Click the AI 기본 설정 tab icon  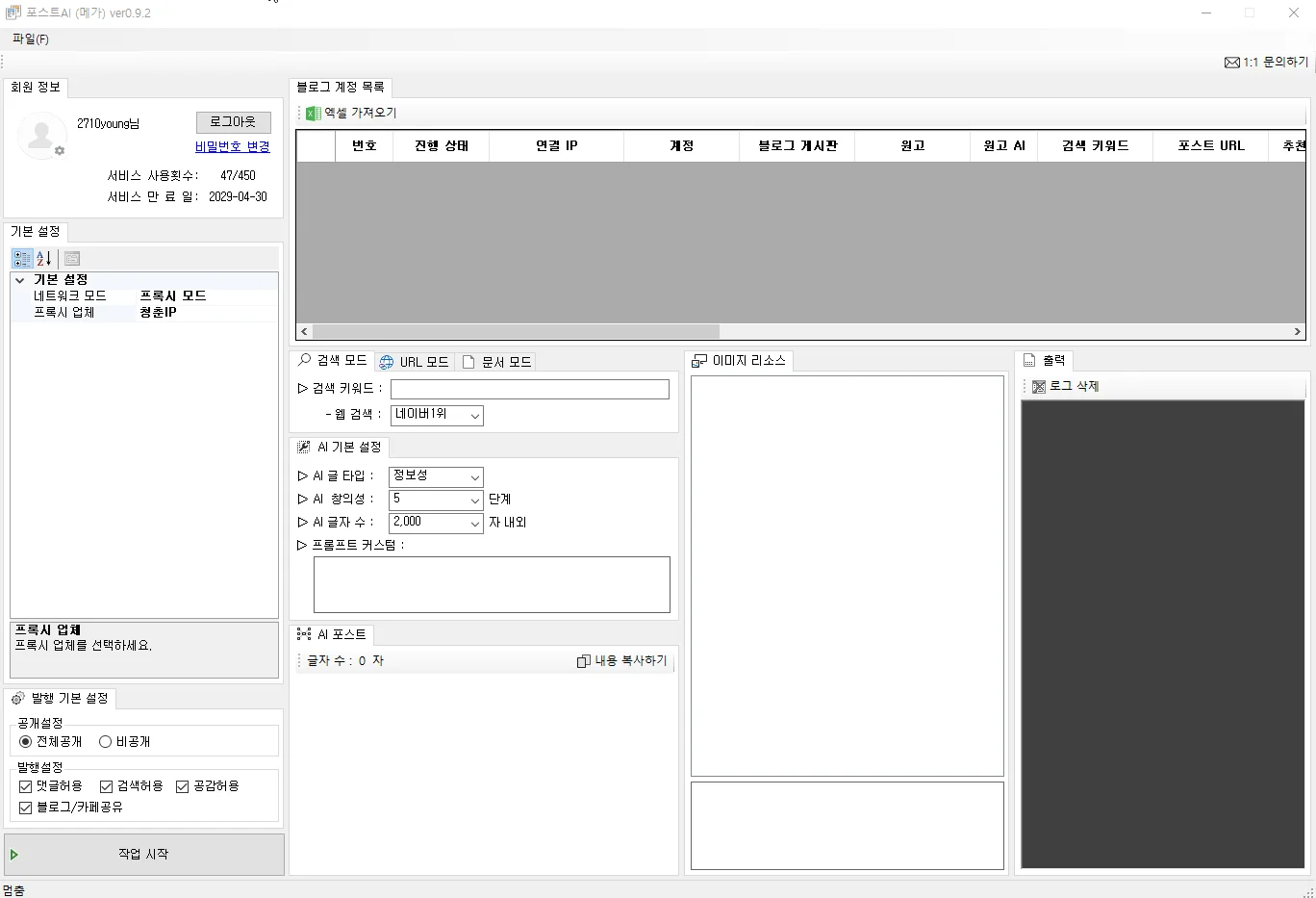[304, 447]
